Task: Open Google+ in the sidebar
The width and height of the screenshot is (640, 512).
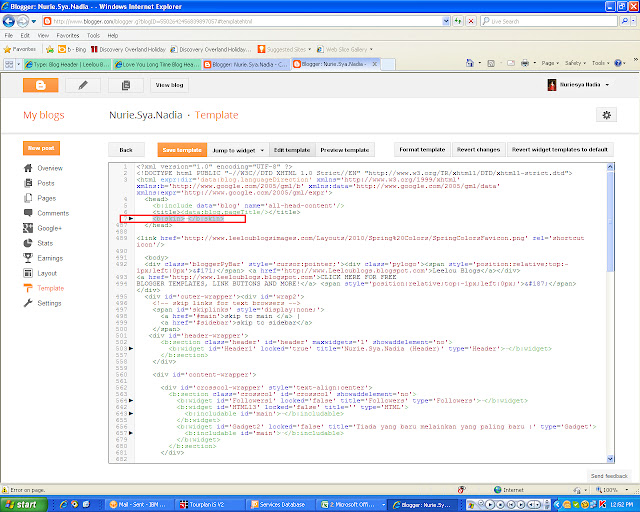Action: point(49,229)
